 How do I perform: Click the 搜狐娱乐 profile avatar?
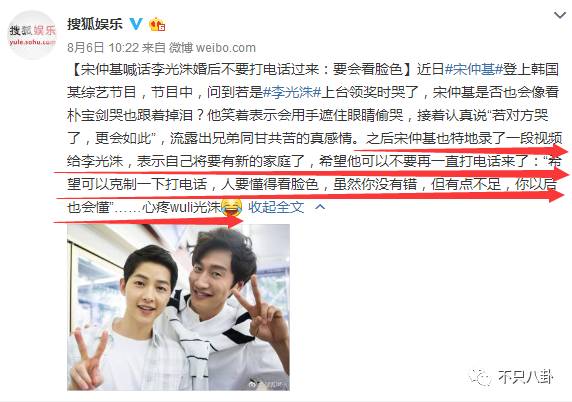coord(32,35)
